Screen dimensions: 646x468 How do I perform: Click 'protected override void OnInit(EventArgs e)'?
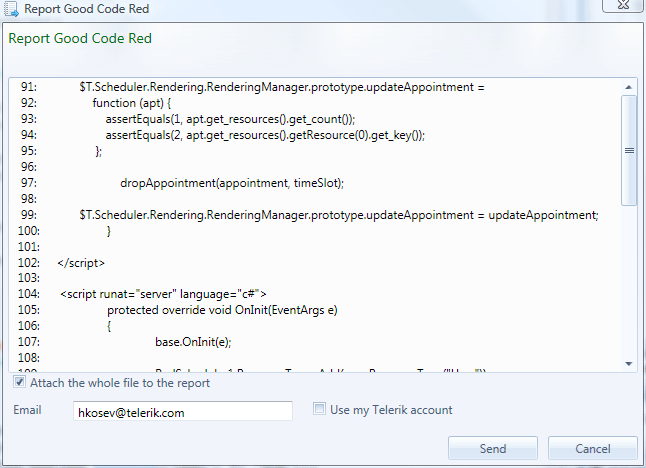pyautogui.click(x=222, y=310)
